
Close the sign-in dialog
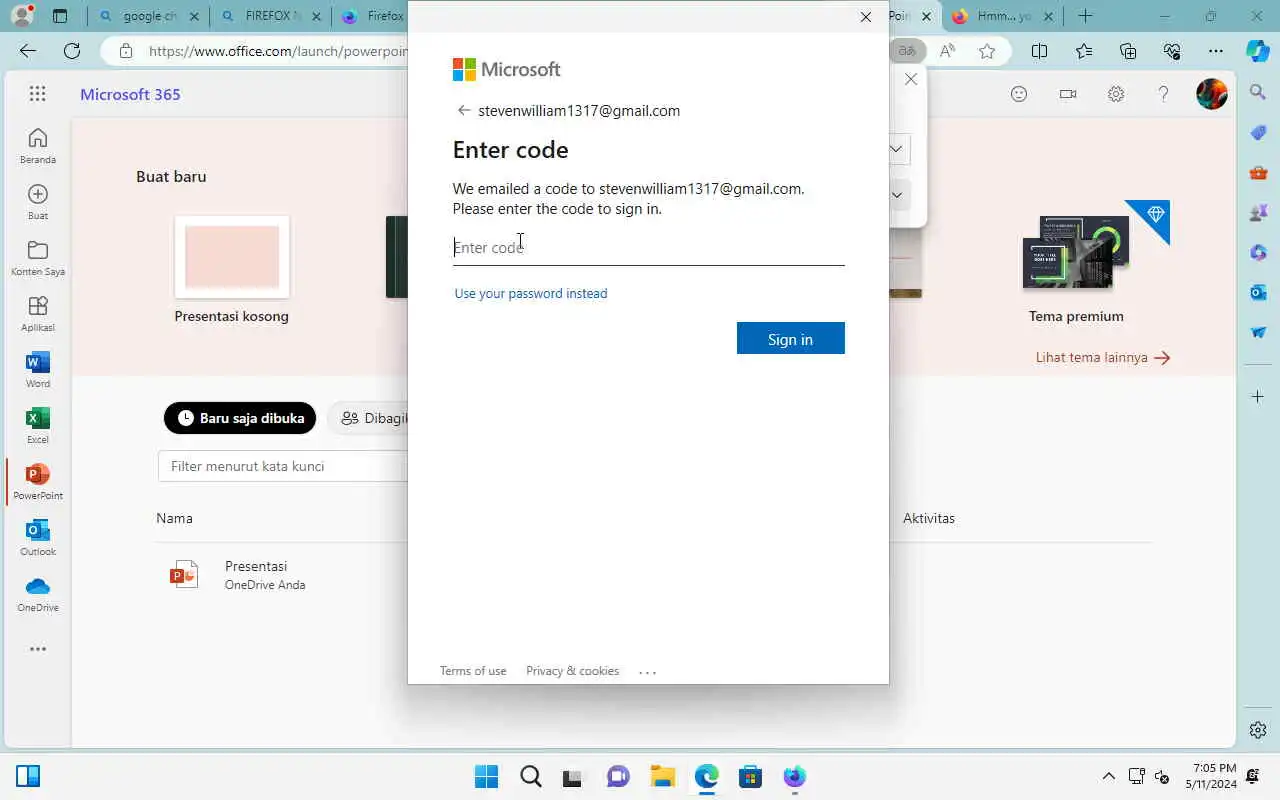(x=866, y=17)
